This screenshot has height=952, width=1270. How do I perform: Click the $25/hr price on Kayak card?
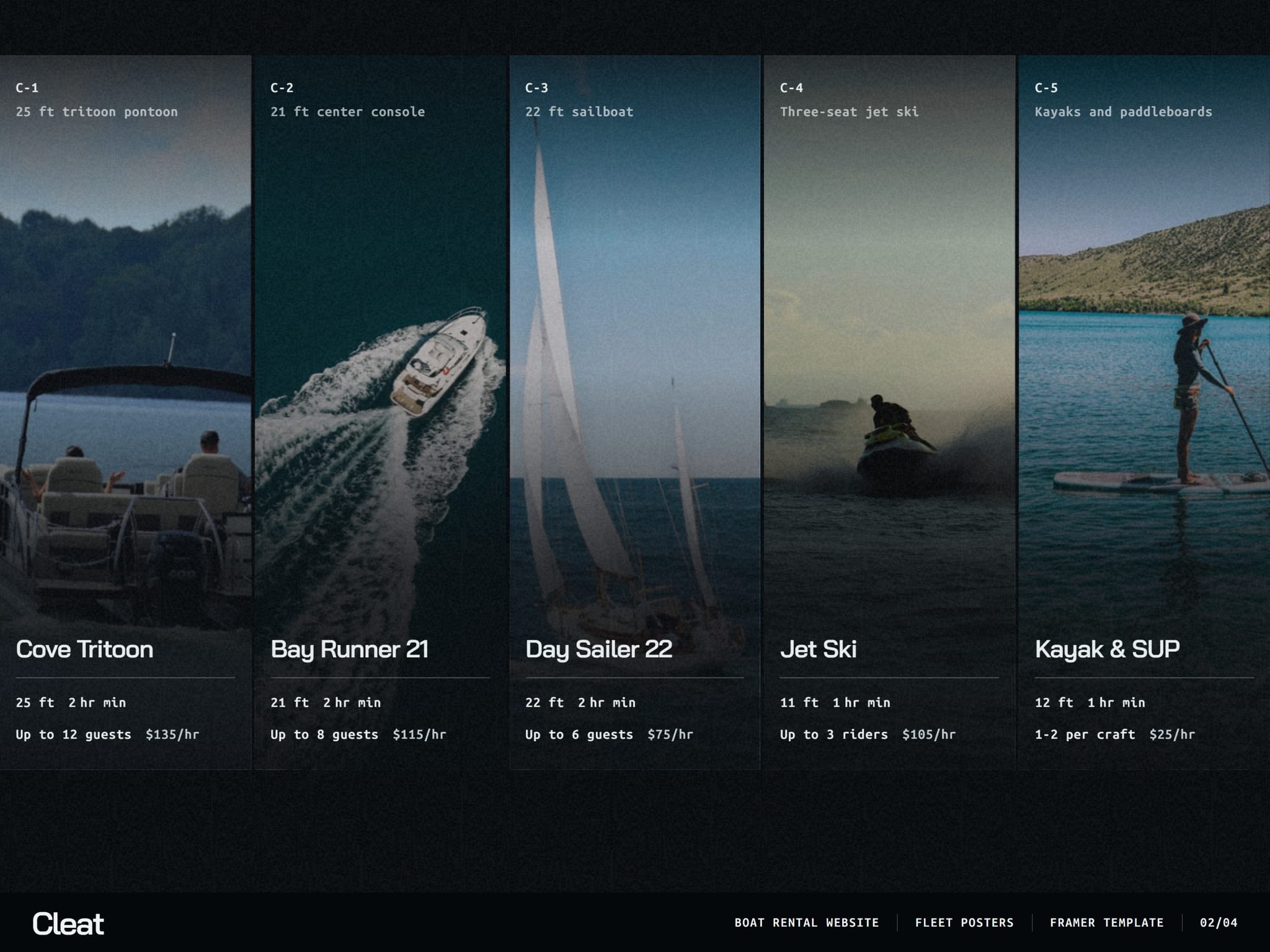[x=1172, y=734]
